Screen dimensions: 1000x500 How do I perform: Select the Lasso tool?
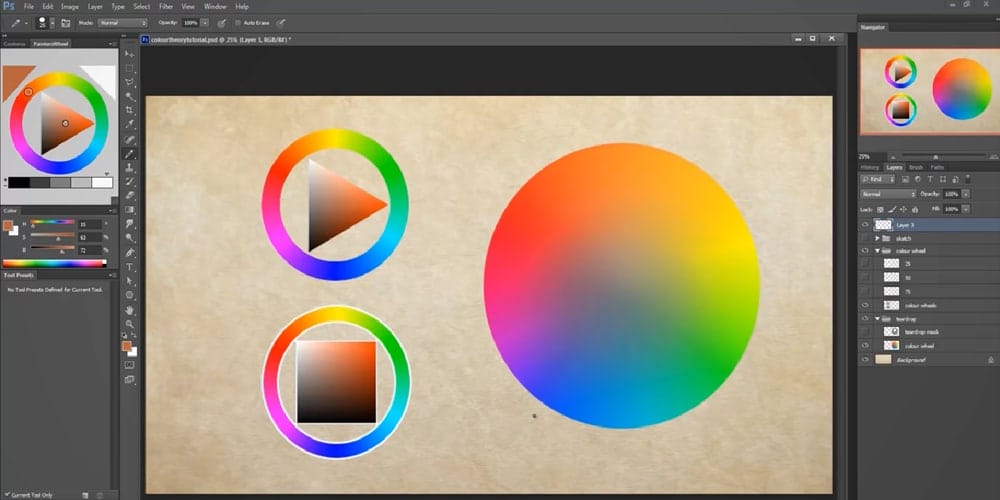point(129,82)
